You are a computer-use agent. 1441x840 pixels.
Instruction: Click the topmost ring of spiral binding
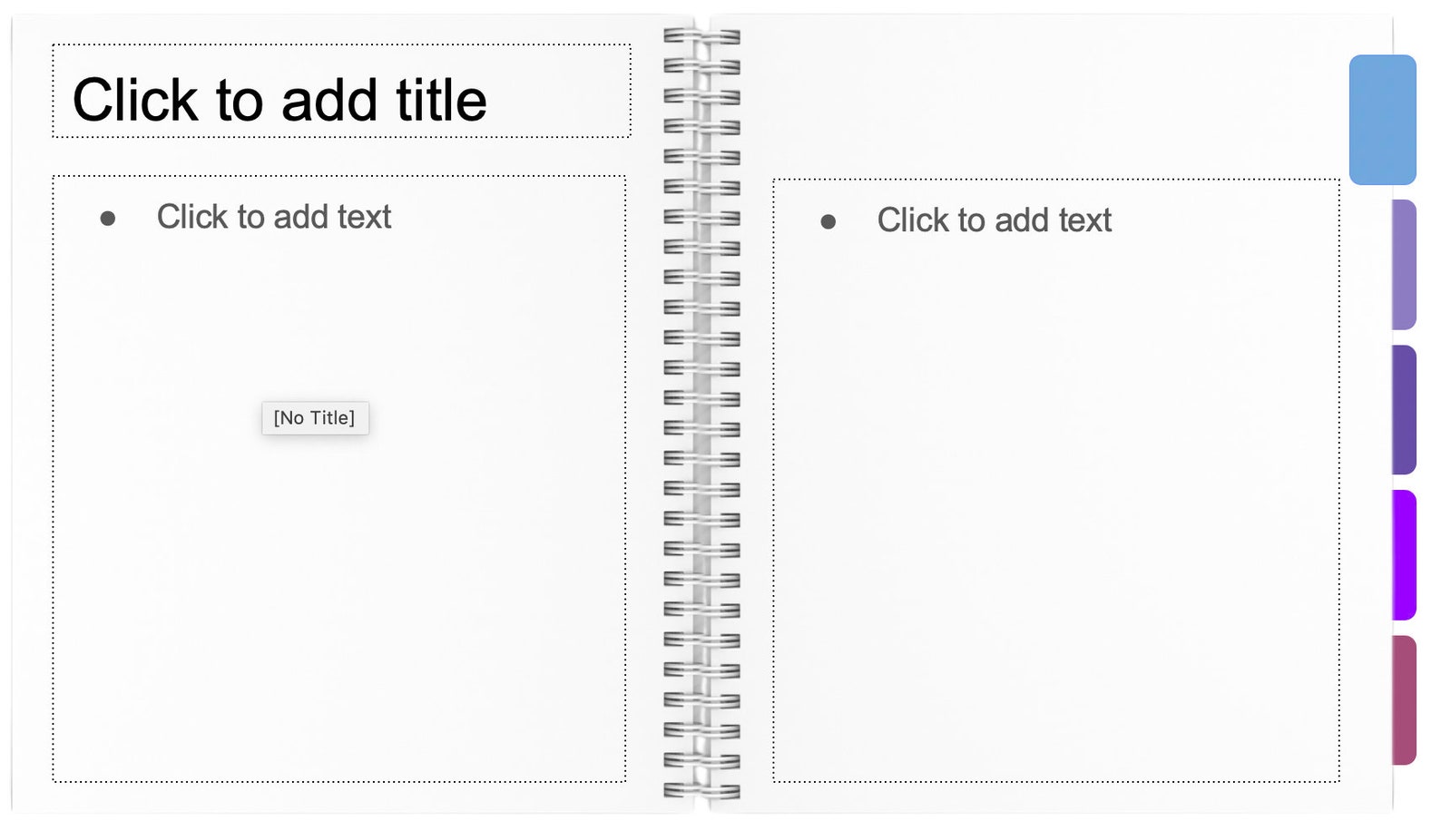point(701,36)
